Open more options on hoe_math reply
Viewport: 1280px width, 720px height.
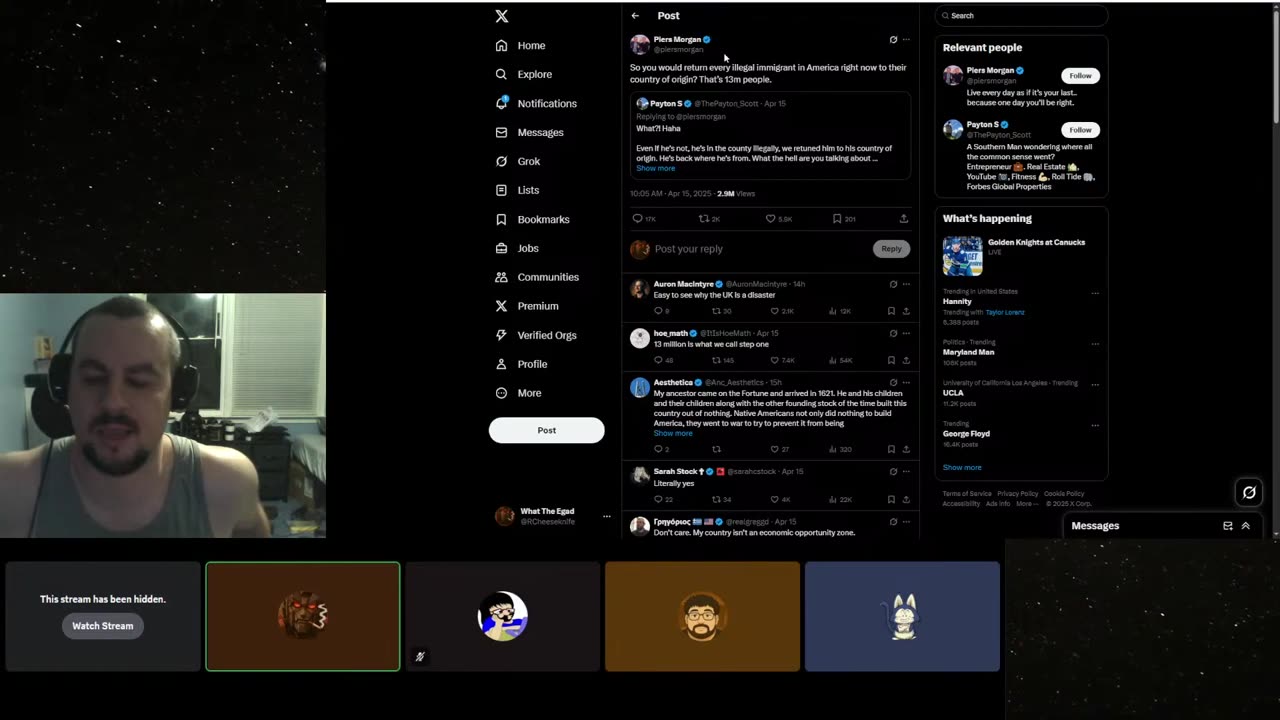click(x=906, y=333)
